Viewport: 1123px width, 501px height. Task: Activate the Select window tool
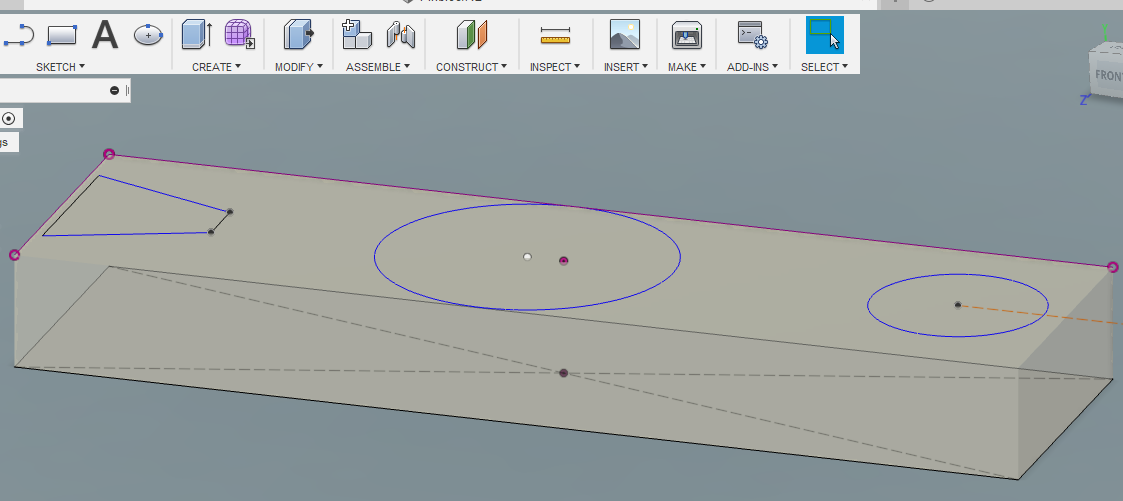coord(824,34)
